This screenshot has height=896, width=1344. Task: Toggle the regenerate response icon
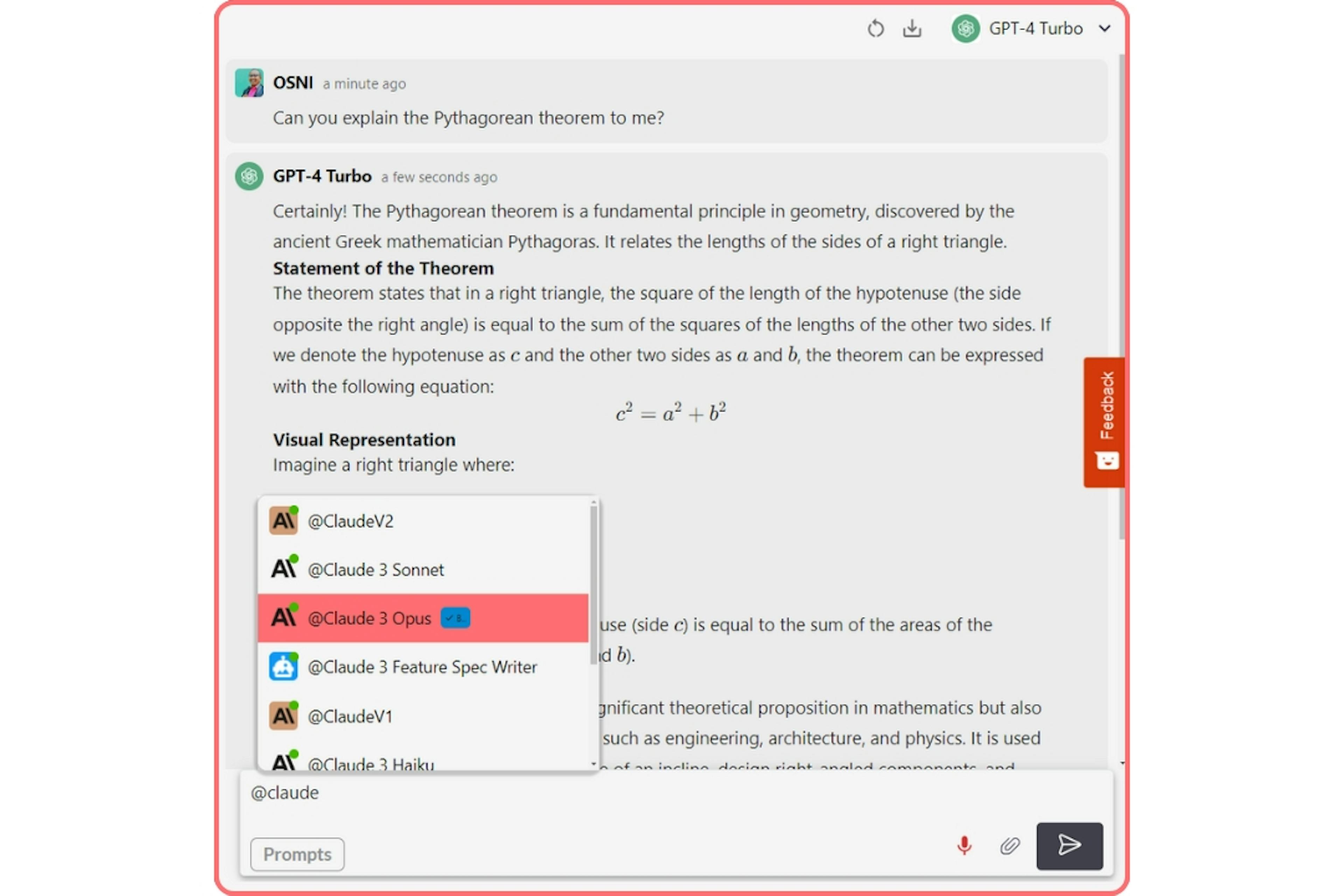(x=873, y=28)
